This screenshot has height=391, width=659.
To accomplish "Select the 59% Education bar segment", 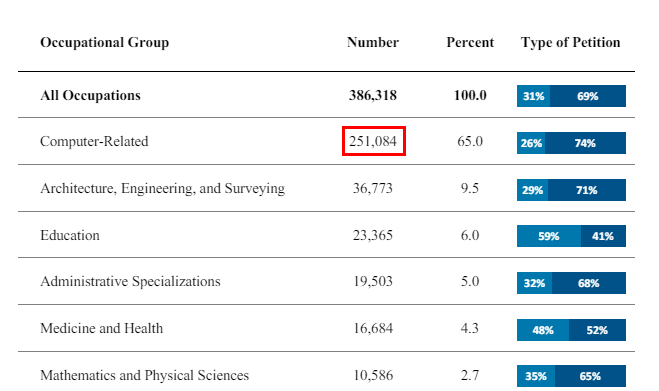I will tap(549, 236).
